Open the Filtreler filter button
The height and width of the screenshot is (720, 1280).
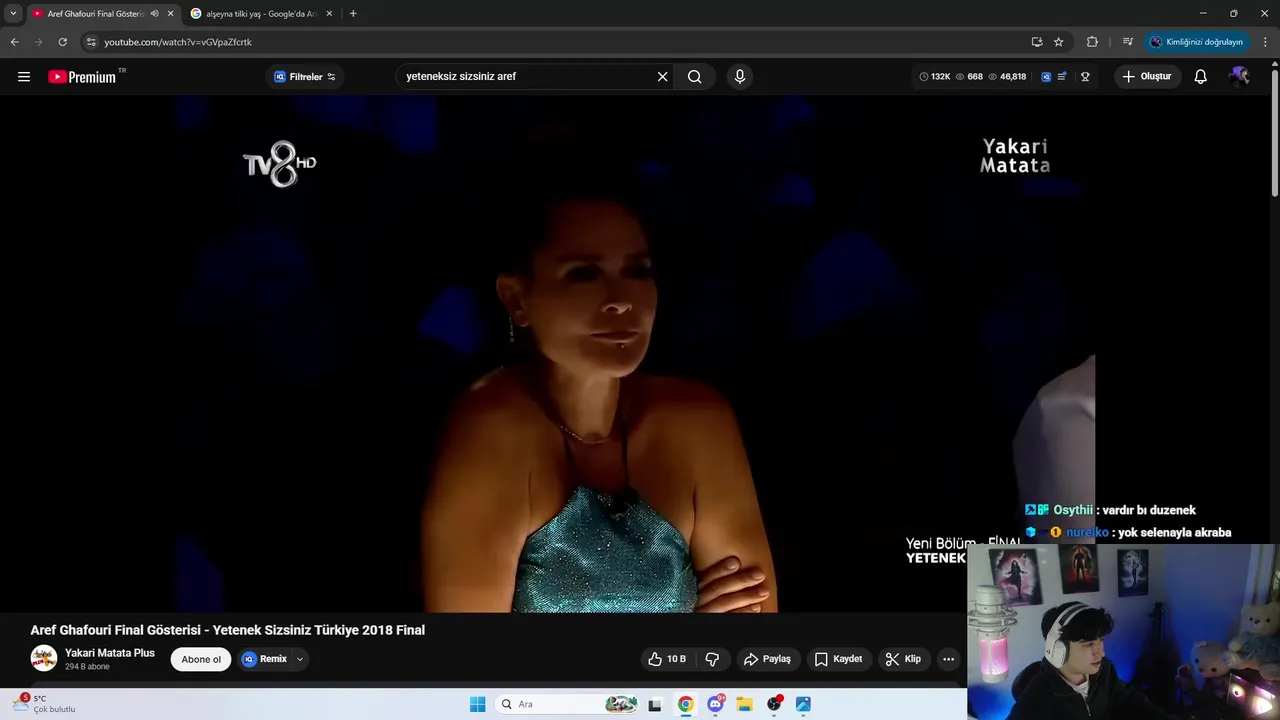coord(305,77)
